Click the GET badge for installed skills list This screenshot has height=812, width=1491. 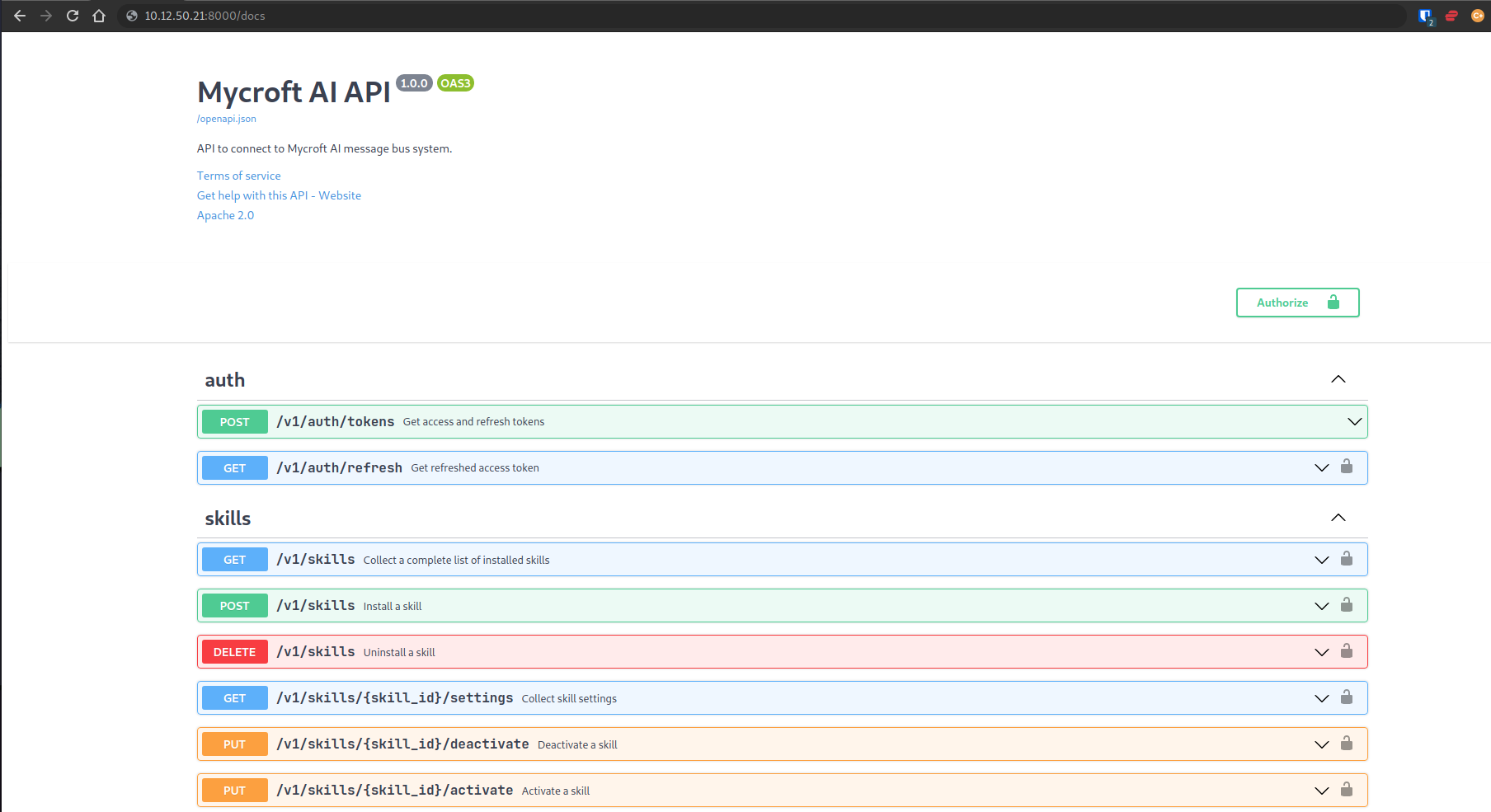tap(234, 560)
